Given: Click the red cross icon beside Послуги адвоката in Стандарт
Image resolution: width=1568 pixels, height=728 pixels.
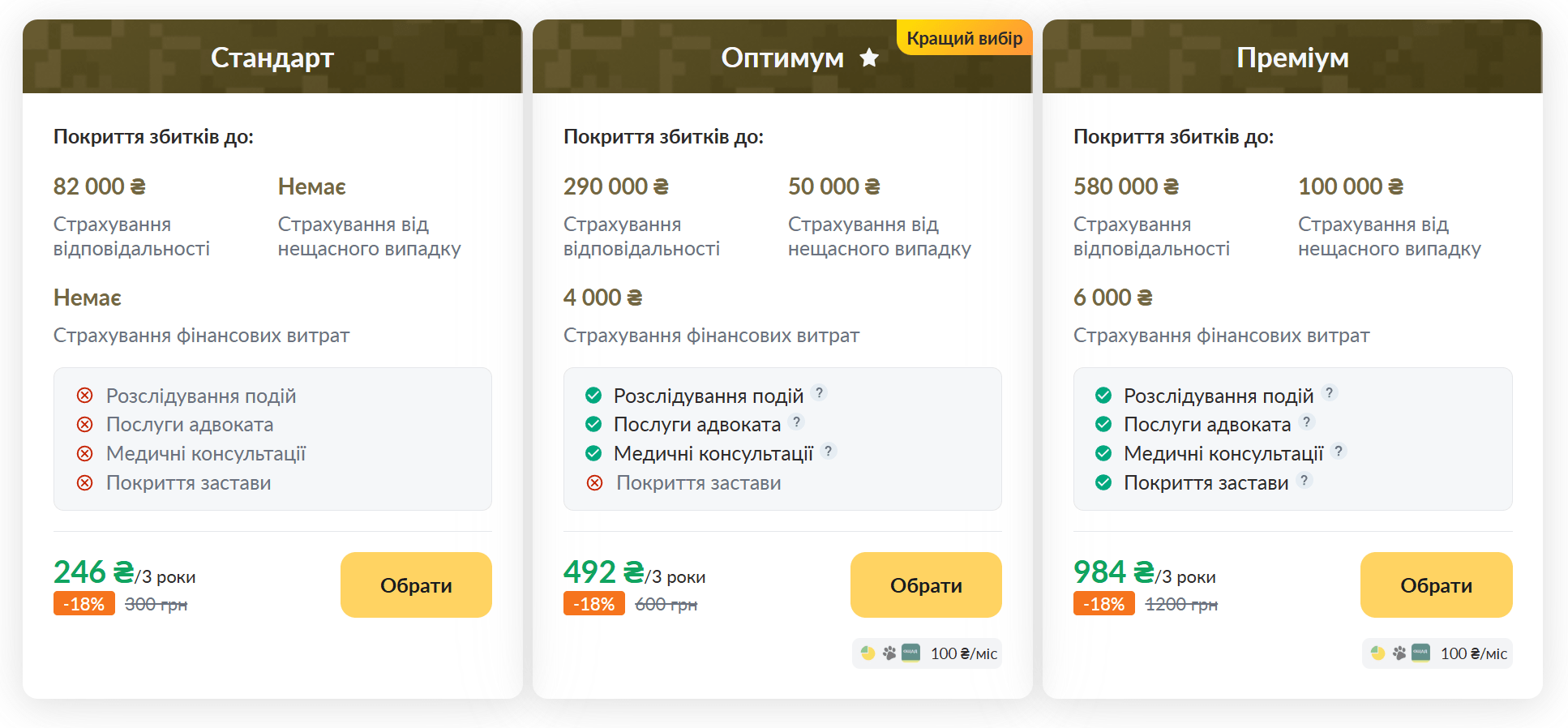Looking at the screenshot, I should [84, 425].
